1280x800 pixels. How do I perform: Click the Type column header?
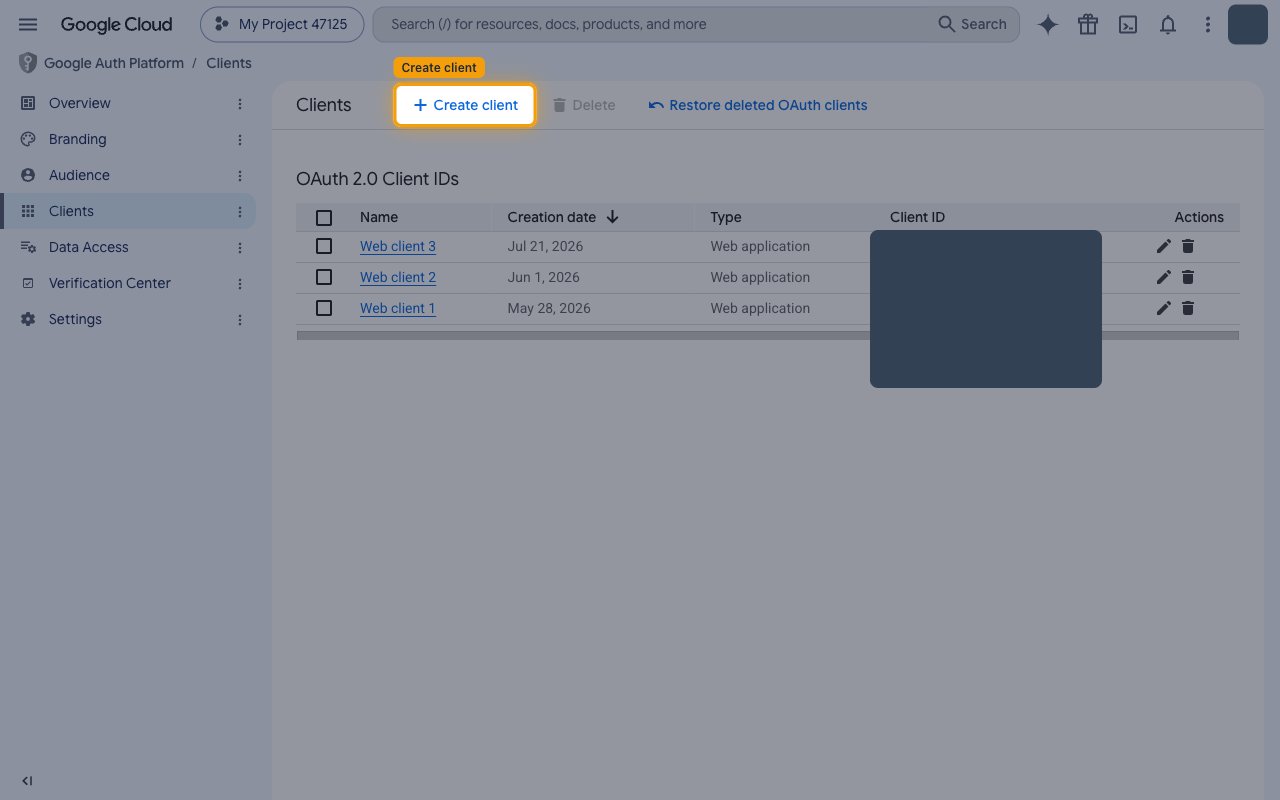pyautogui.click(x=726, y=217)
